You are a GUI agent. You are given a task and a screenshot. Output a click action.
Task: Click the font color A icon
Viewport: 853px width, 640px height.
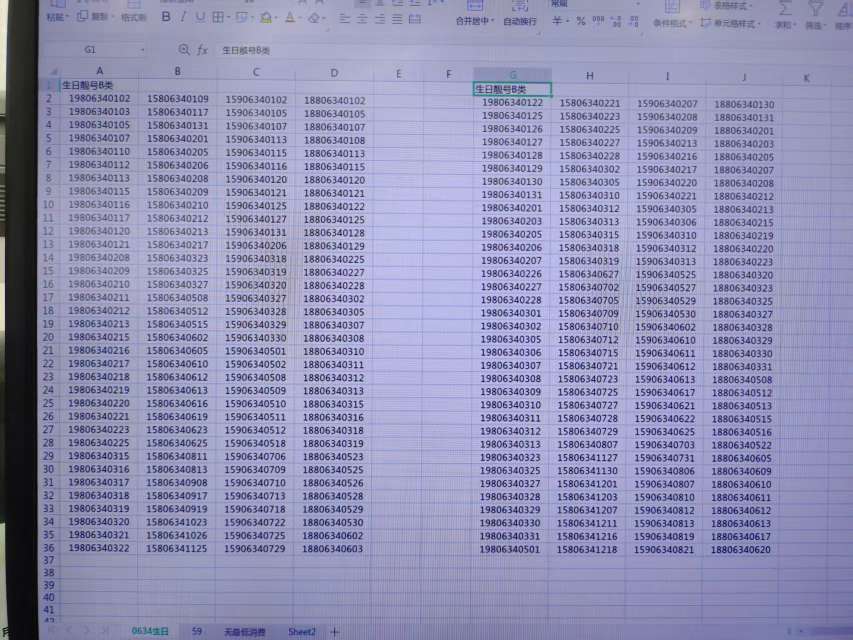coord(290,17)
